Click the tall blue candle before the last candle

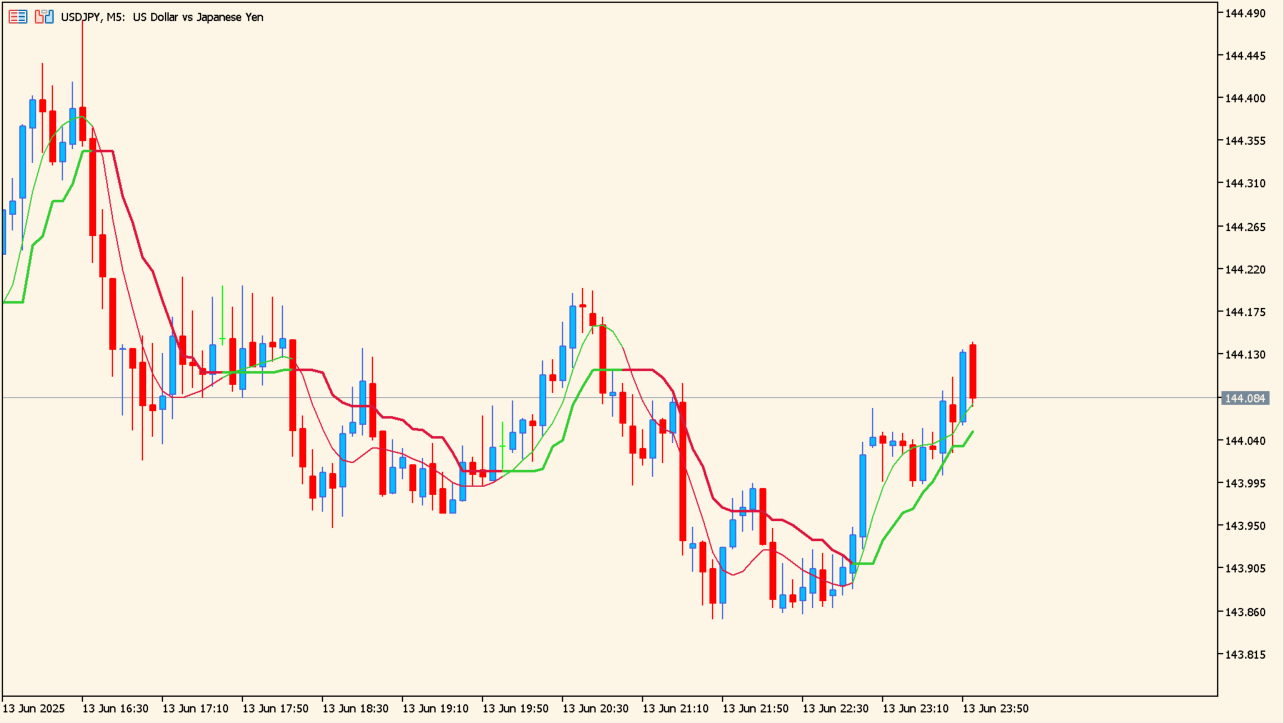[x=962, y=385]
